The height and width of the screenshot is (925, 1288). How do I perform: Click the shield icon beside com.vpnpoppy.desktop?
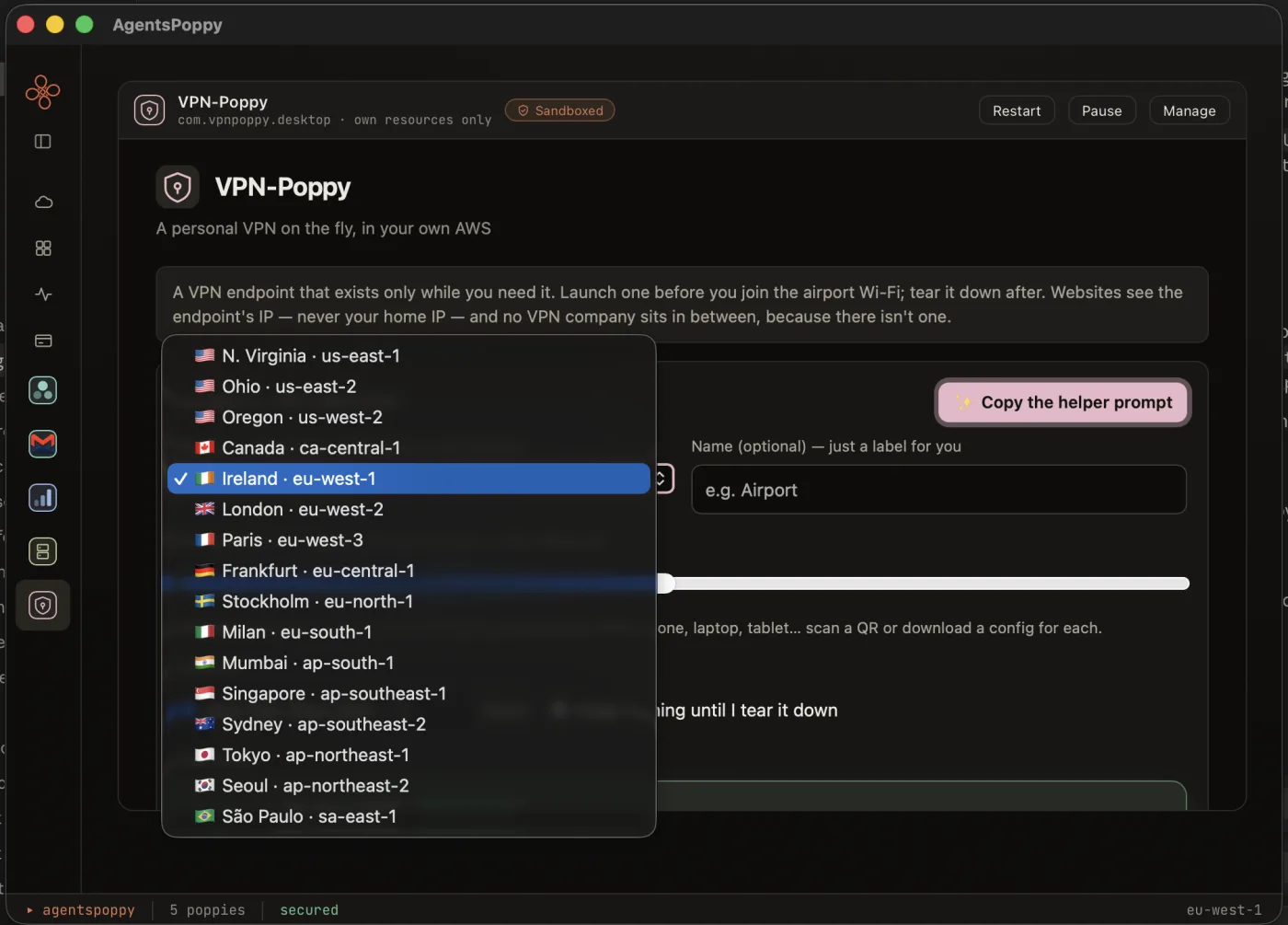point(149,110)
